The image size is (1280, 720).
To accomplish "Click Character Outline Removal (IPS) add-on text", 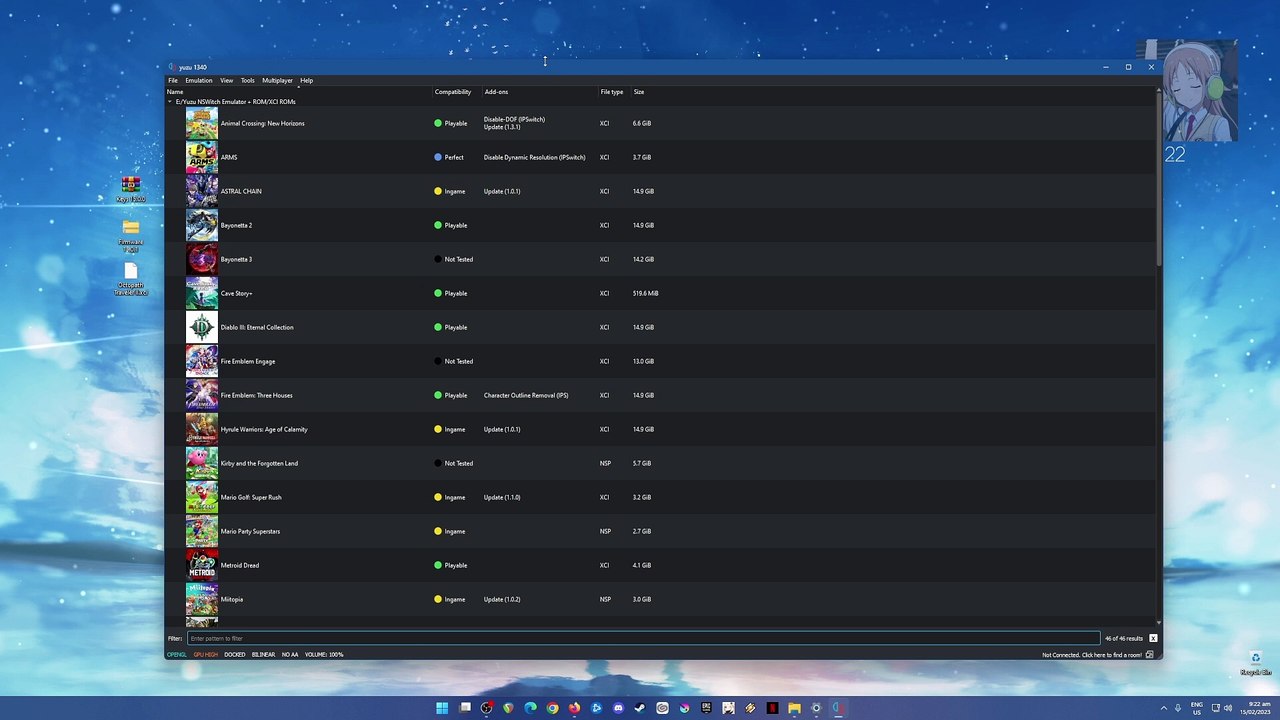I will [x=526, y=396].
